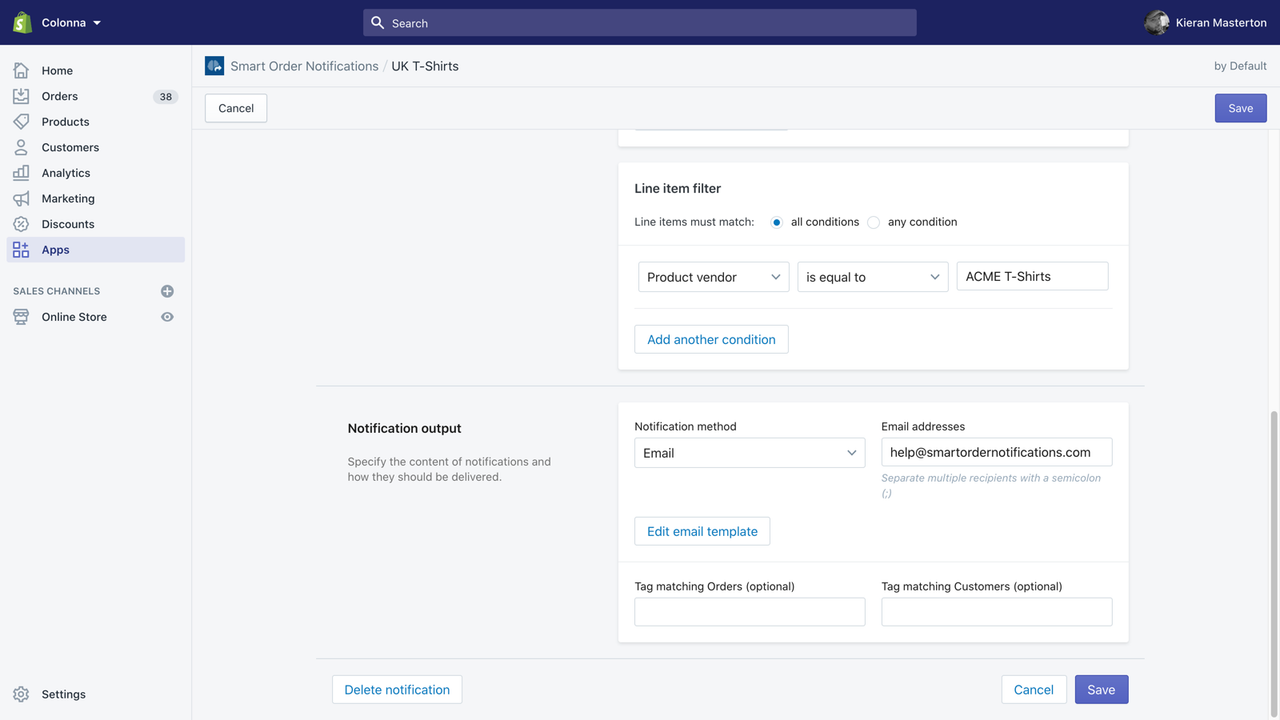The image size is (1280, 720).
Task: Open the Edit email template editor
Action: [x=701, y=531]
